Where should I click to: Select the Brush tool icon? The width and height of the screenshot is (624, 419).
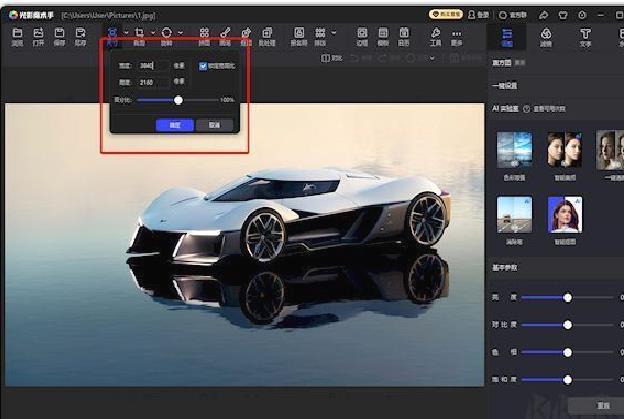(225, 33)
